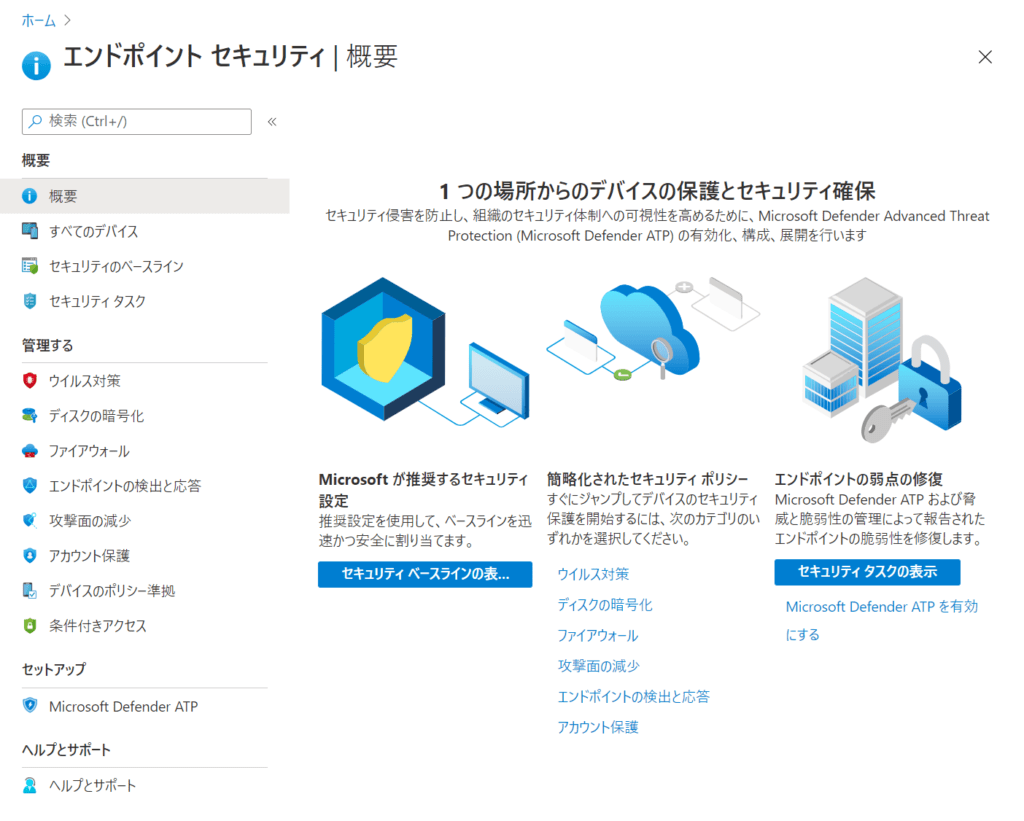Click Microsoft Defender ATP を有効にする link

tap(882, 620)
